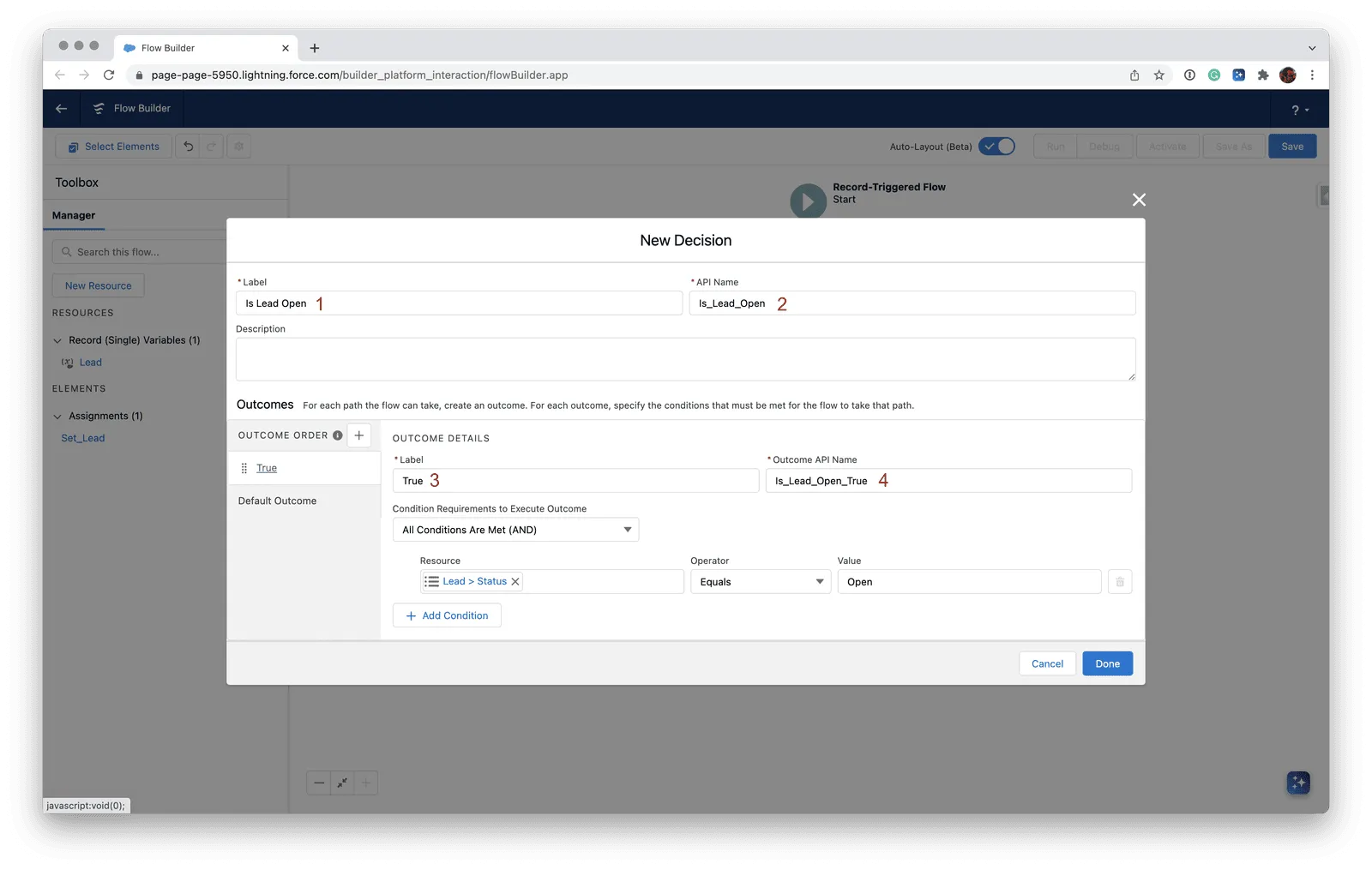
Task: Collapse the Assignments section
Action: tap(58, 416)
